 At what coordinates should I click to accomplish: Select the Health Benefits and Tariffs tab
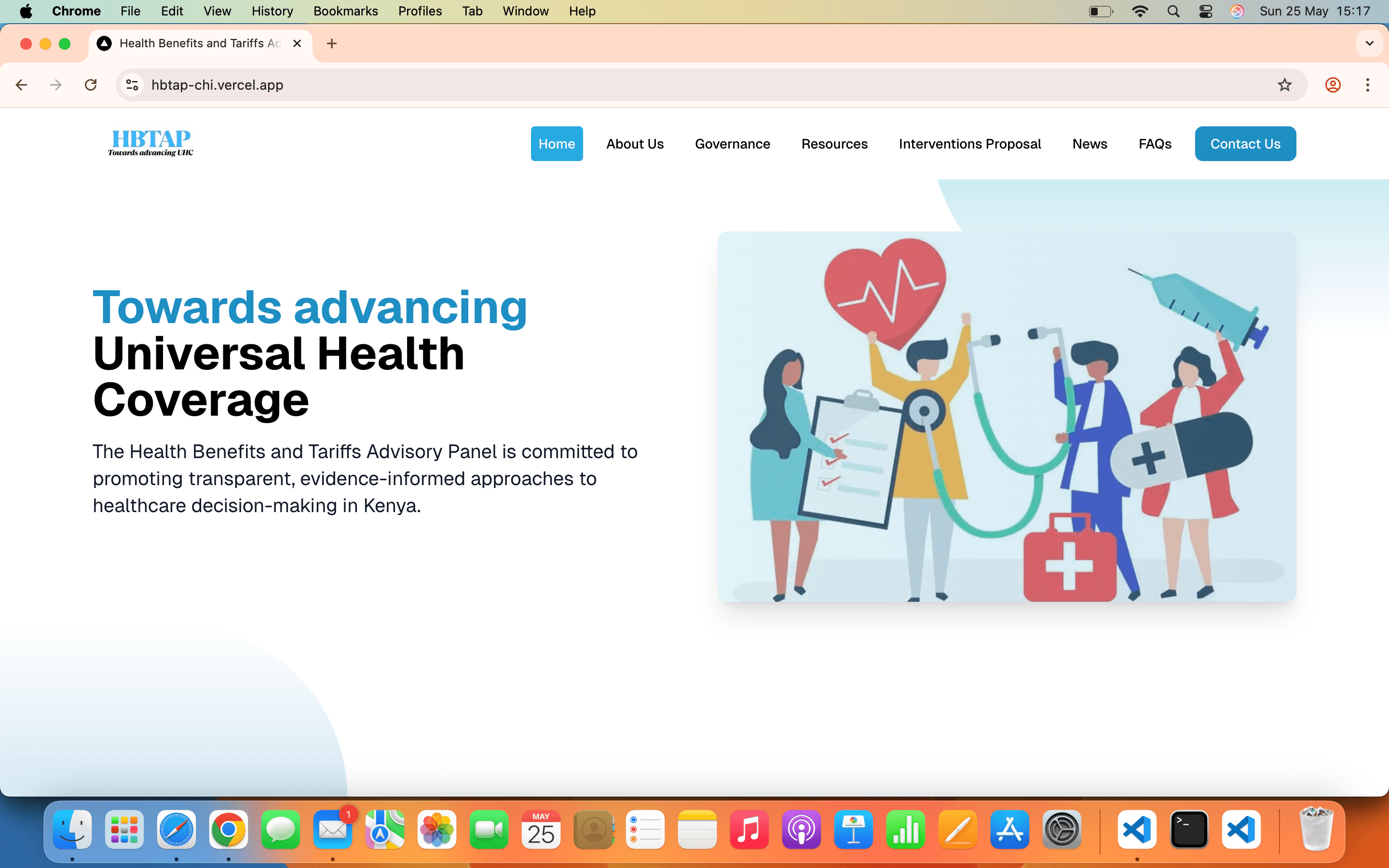click(x=201, y=43)
